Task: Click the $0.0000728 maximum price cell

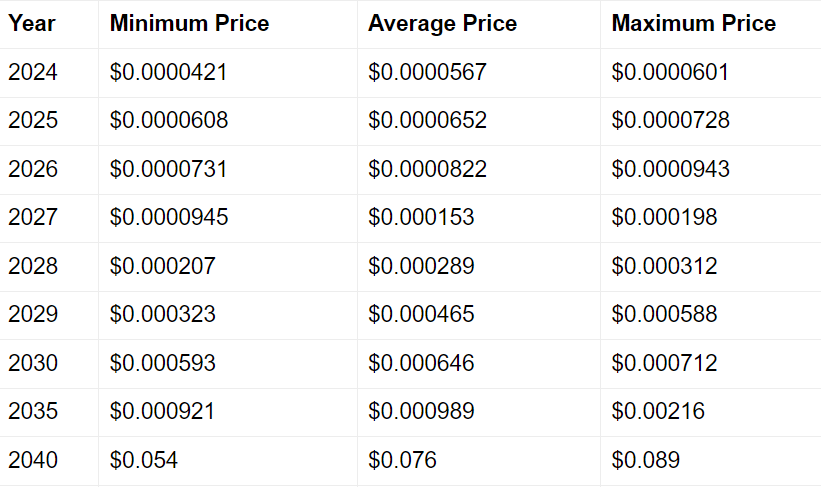Action: pos(670,121)
